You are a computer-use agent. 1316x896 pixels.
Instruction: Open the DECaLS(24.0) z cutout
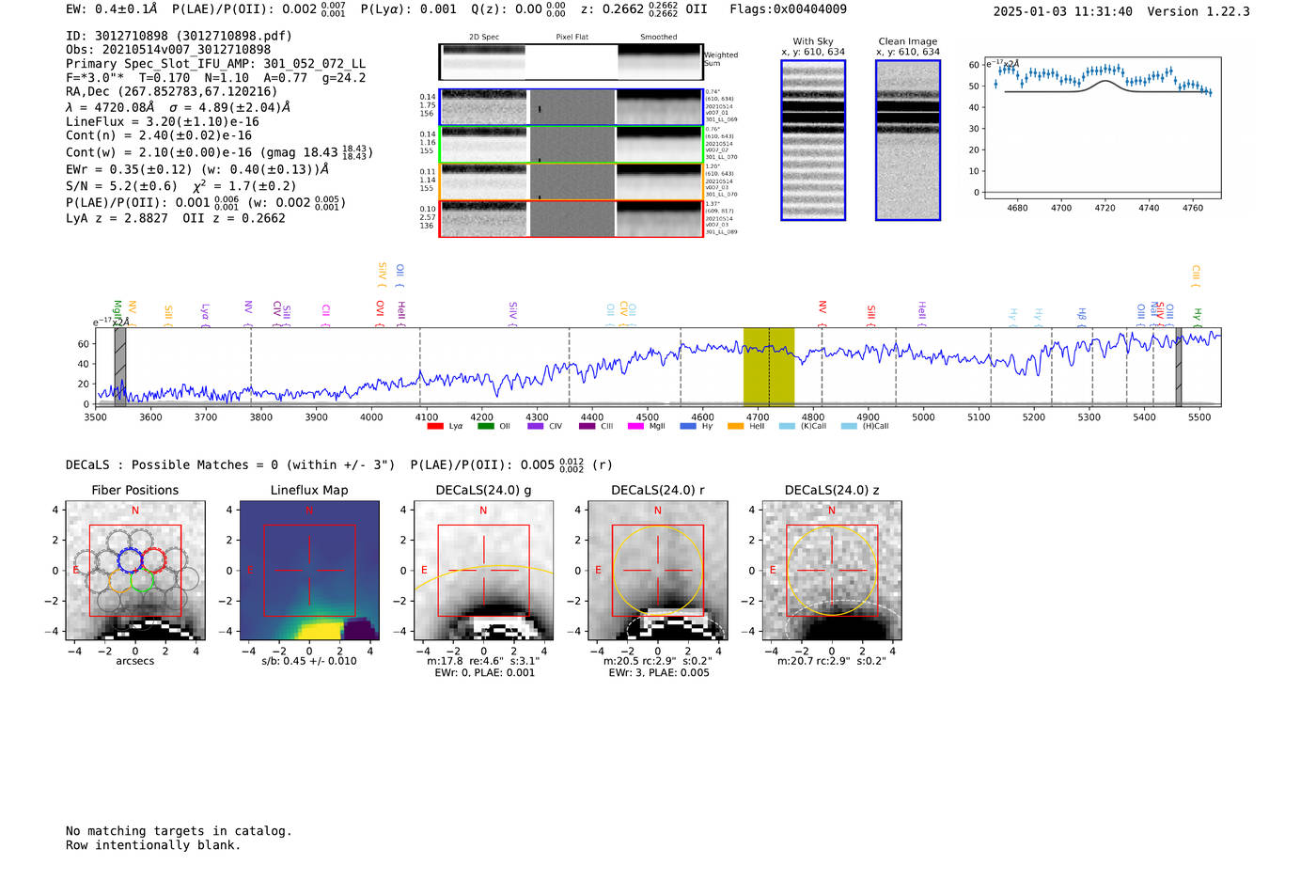click(x=831, y=571)
